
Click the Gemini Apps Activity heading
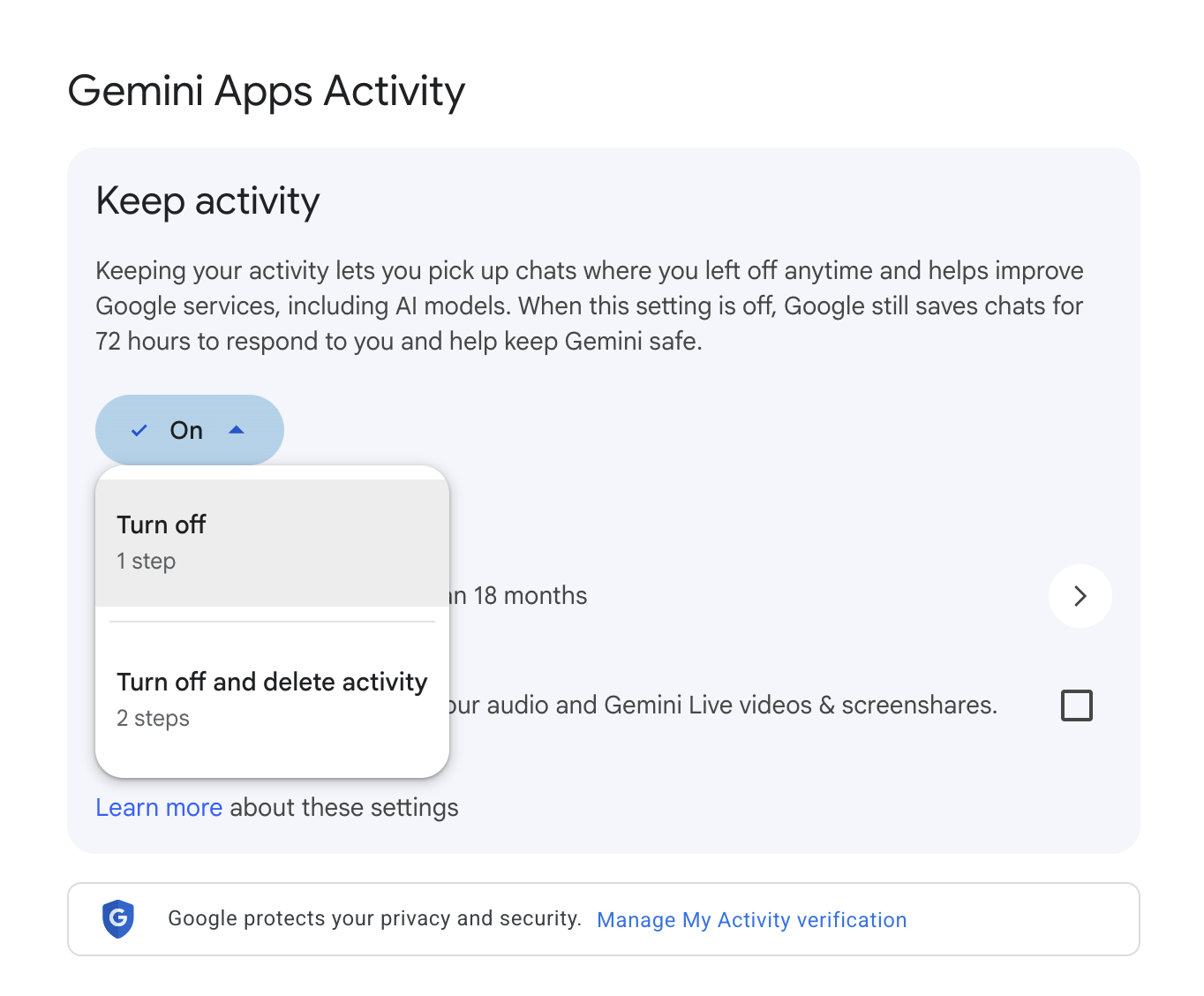[267, 91]
